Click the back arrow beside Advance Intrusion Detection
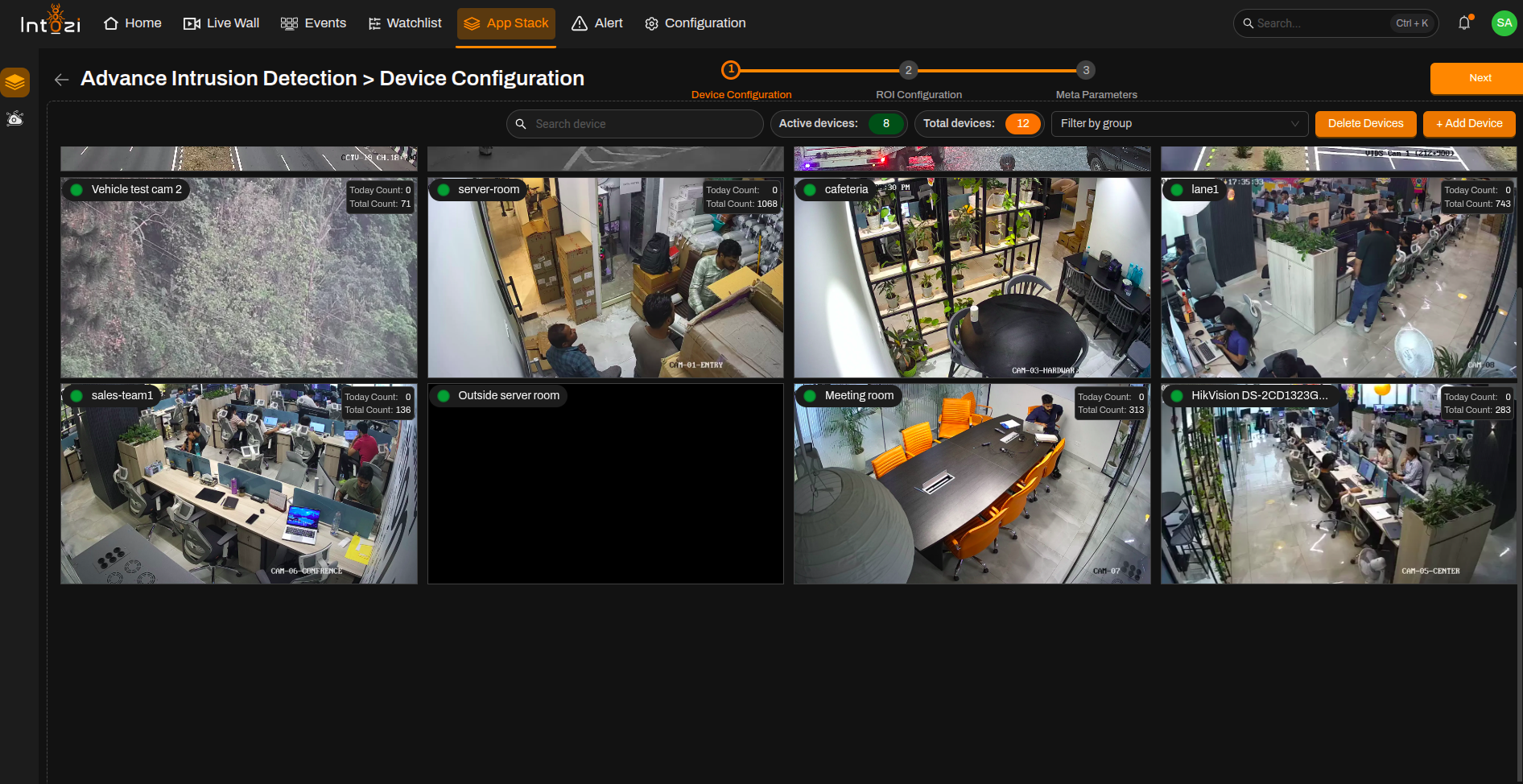Viewport: 1523px width, 784px height. click(x=61, y=79)
